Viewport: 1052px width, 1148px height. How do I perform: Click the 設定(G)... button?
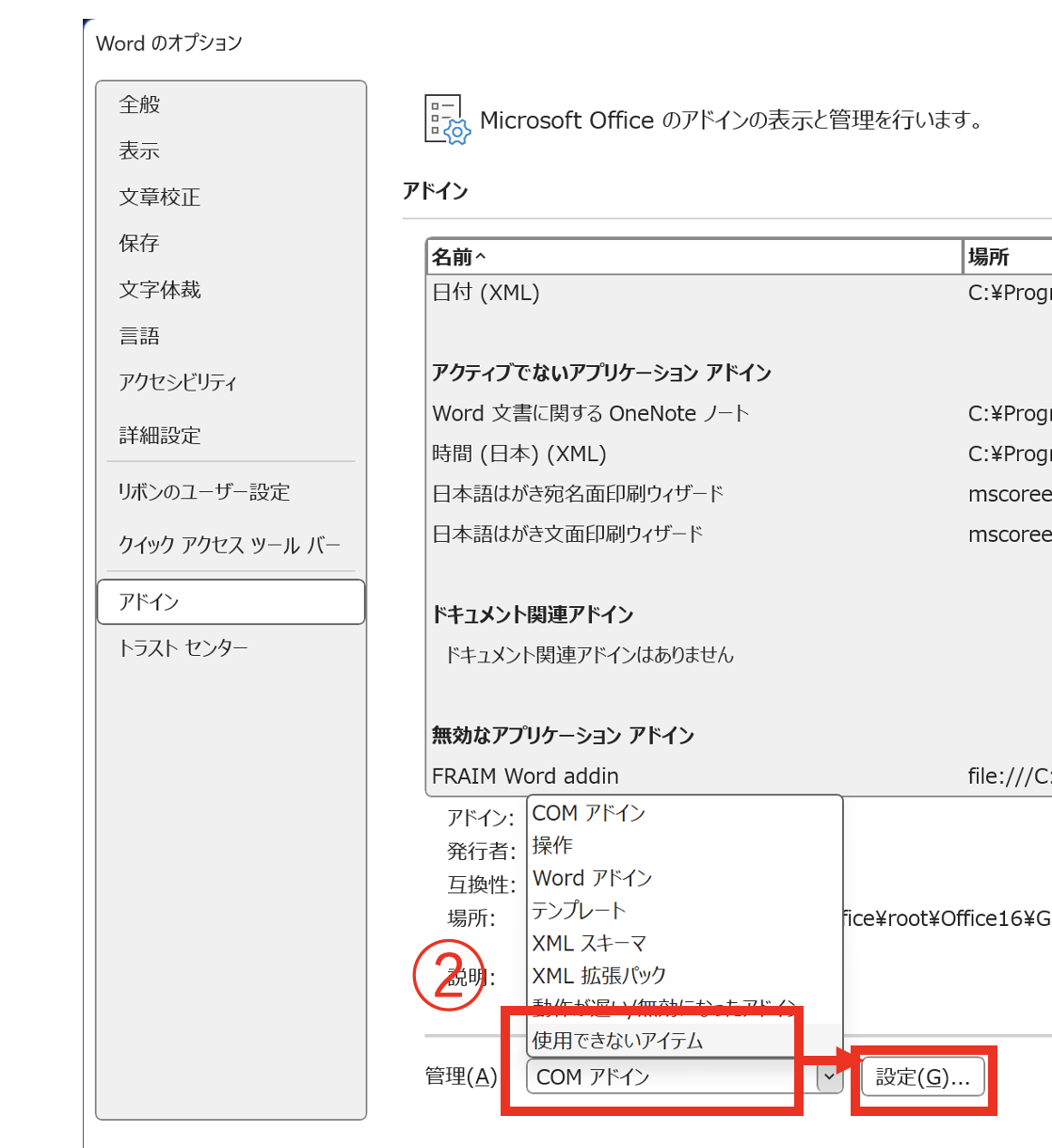[x=922, y=1077]
